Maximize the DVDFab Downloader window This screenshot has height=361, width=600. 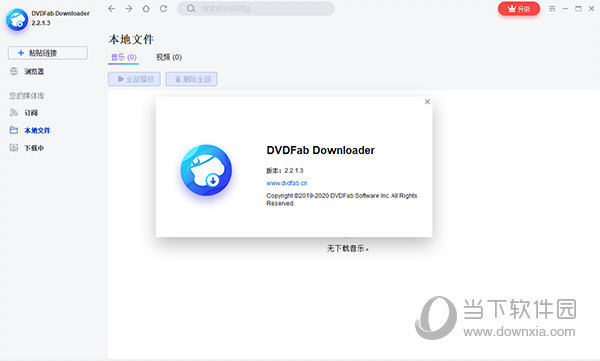578,8
